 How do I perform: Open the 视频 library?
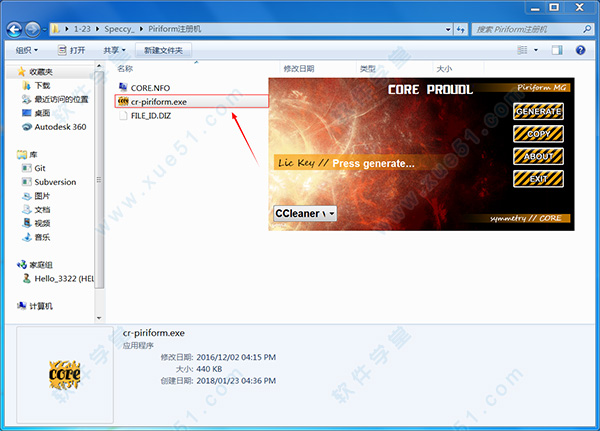[x=42, y=223]
